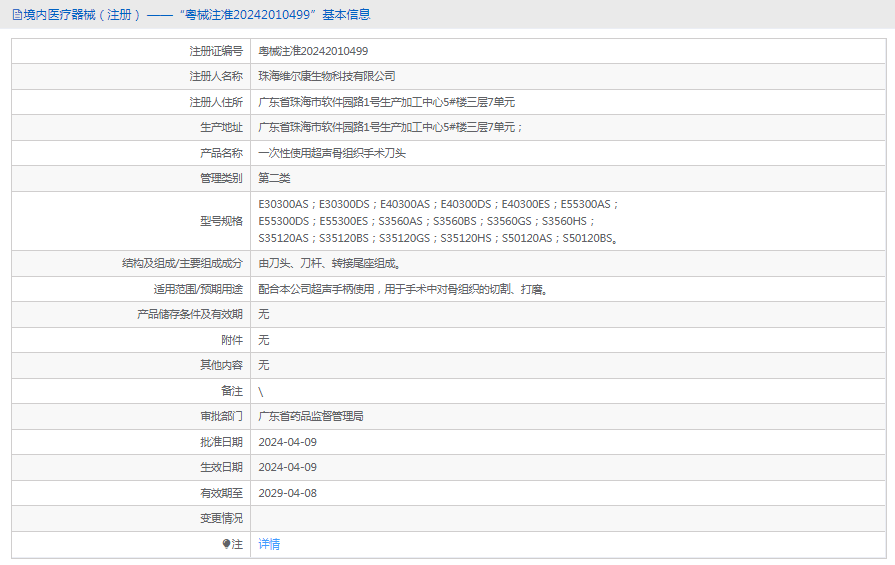This screenshot has height=565, width=895.
Task: Click the 变更情况 label
Action: (221, 518)
